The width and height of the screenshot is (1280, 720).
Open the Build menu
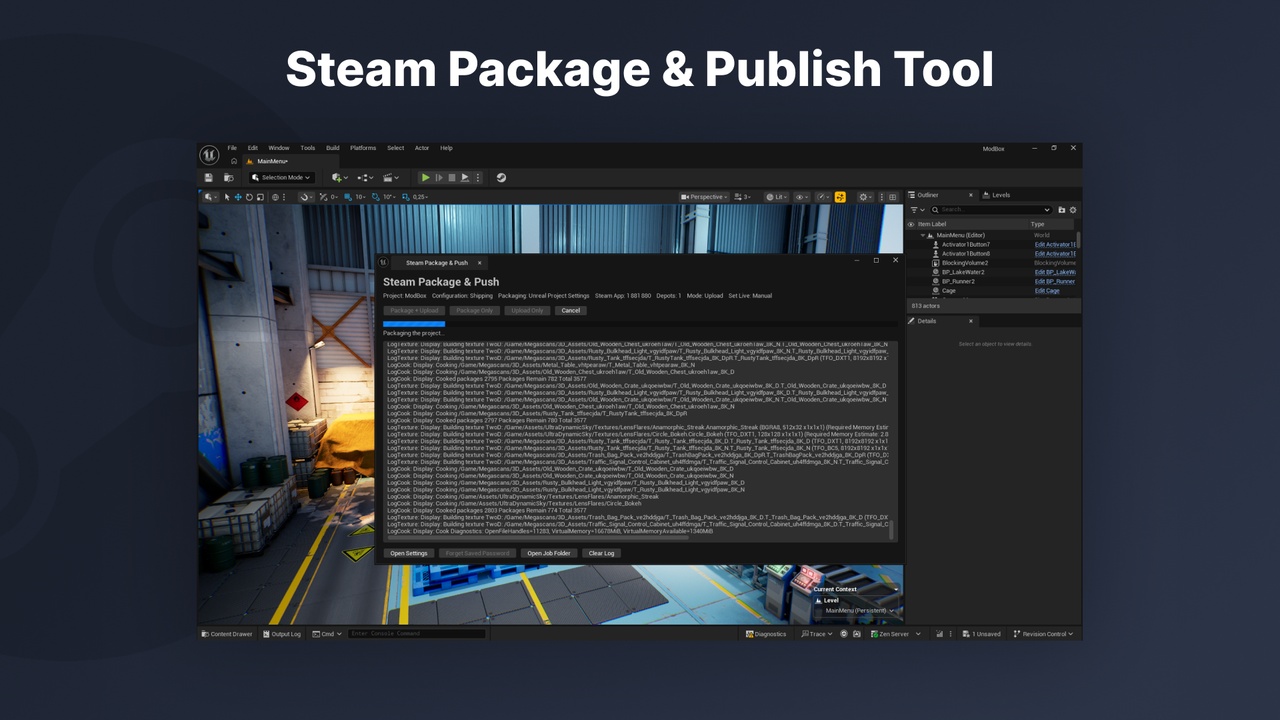(333, 148)
